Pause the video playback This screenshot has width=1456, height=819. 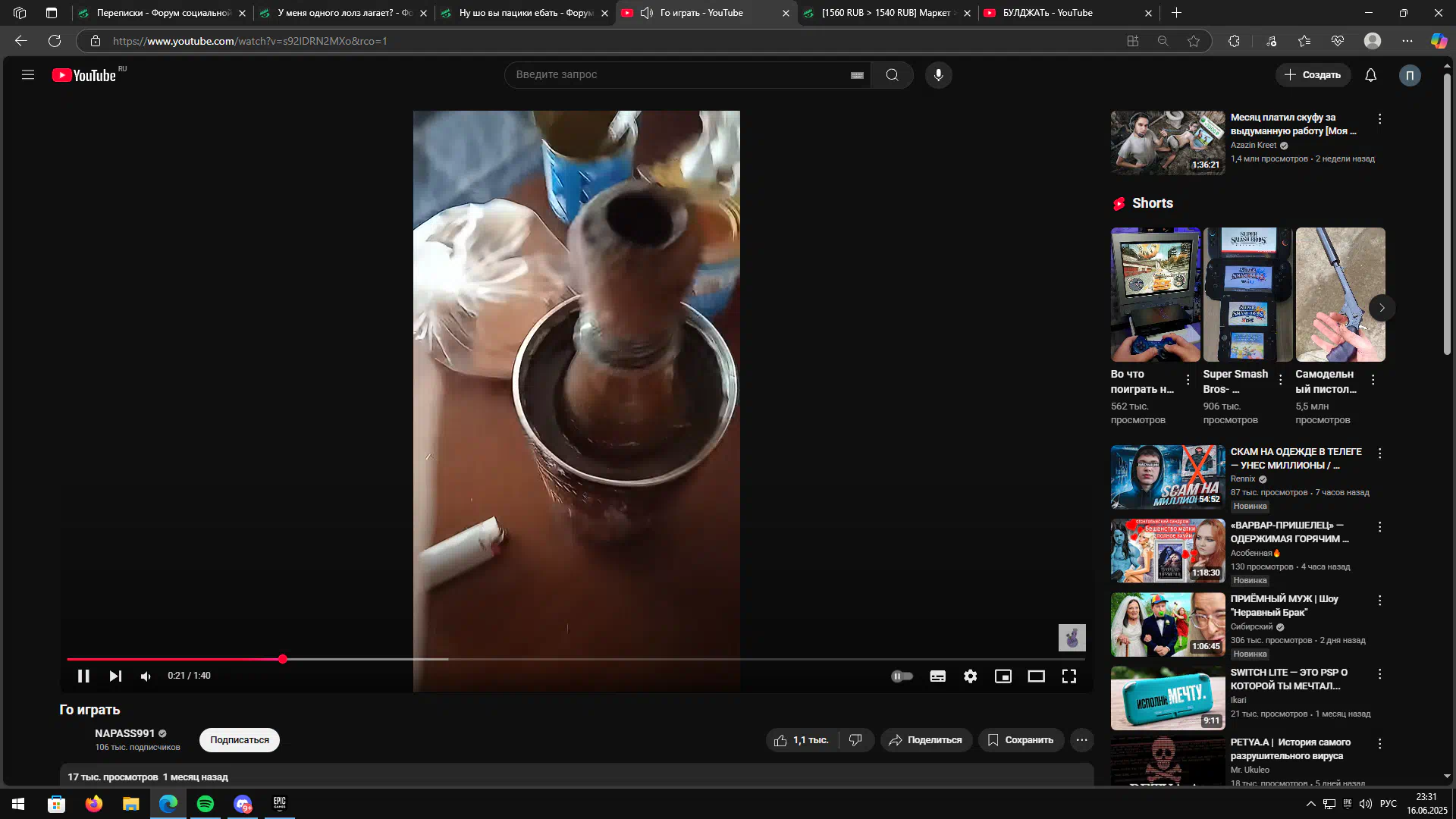click(83, 676)
